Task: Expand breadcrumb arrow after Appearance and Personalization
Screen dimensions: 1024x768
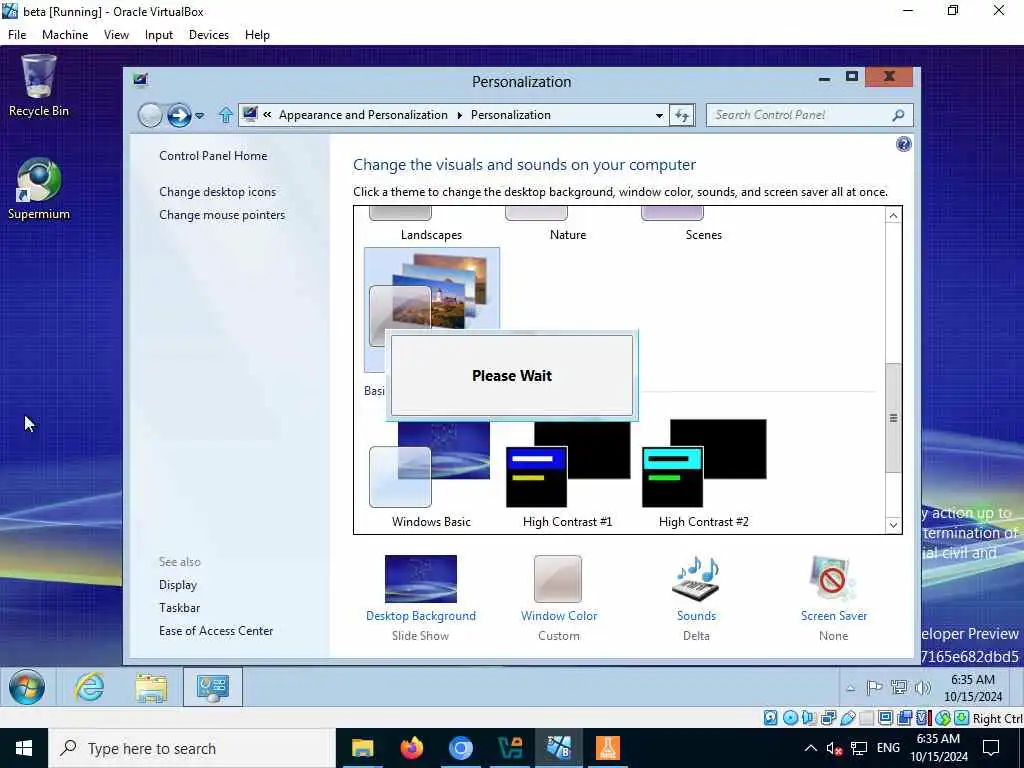Action: coord(459,115)
